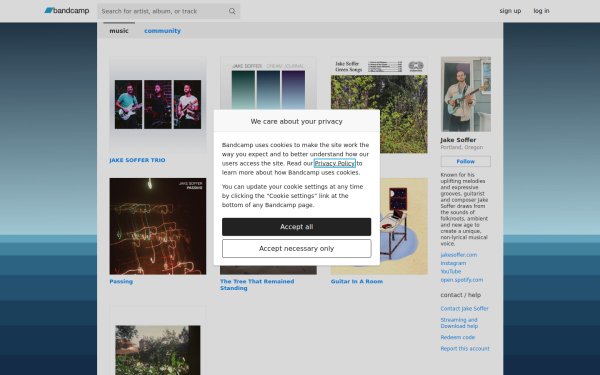Open the YouTube link

pos(451,271)
